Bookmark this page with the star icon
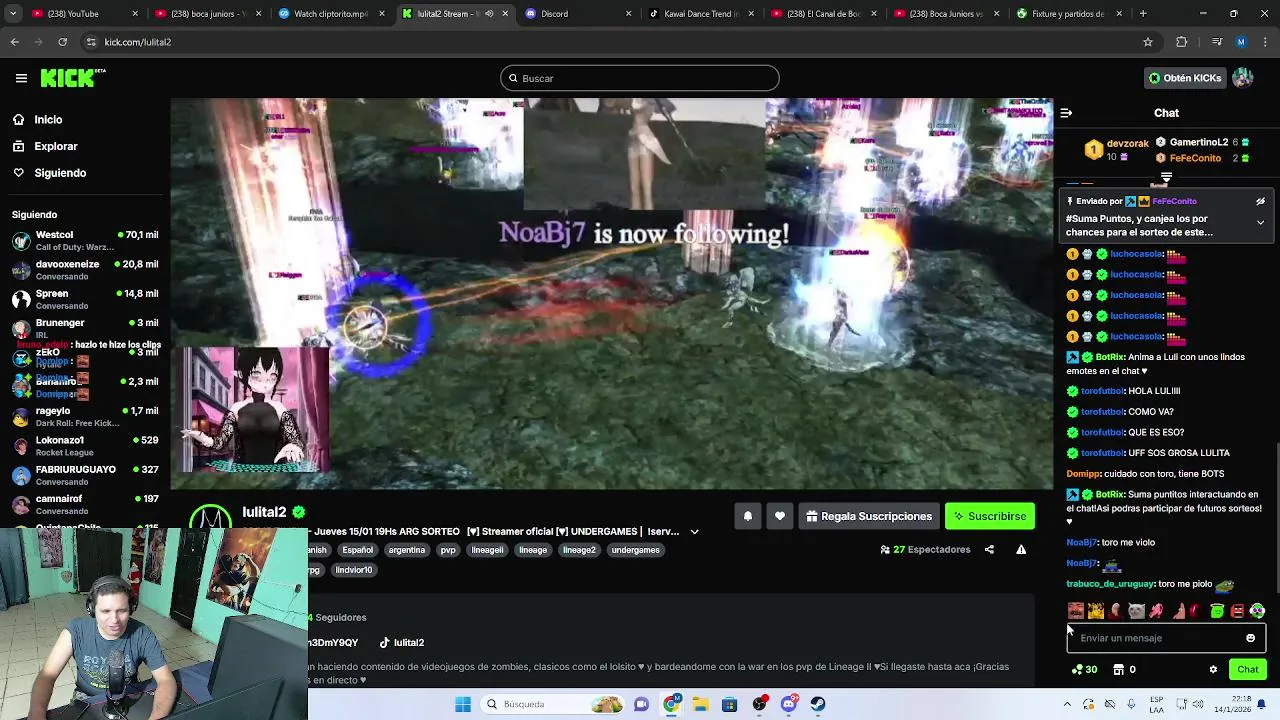The image size is (1280, 720). (x=1148, y=42)
